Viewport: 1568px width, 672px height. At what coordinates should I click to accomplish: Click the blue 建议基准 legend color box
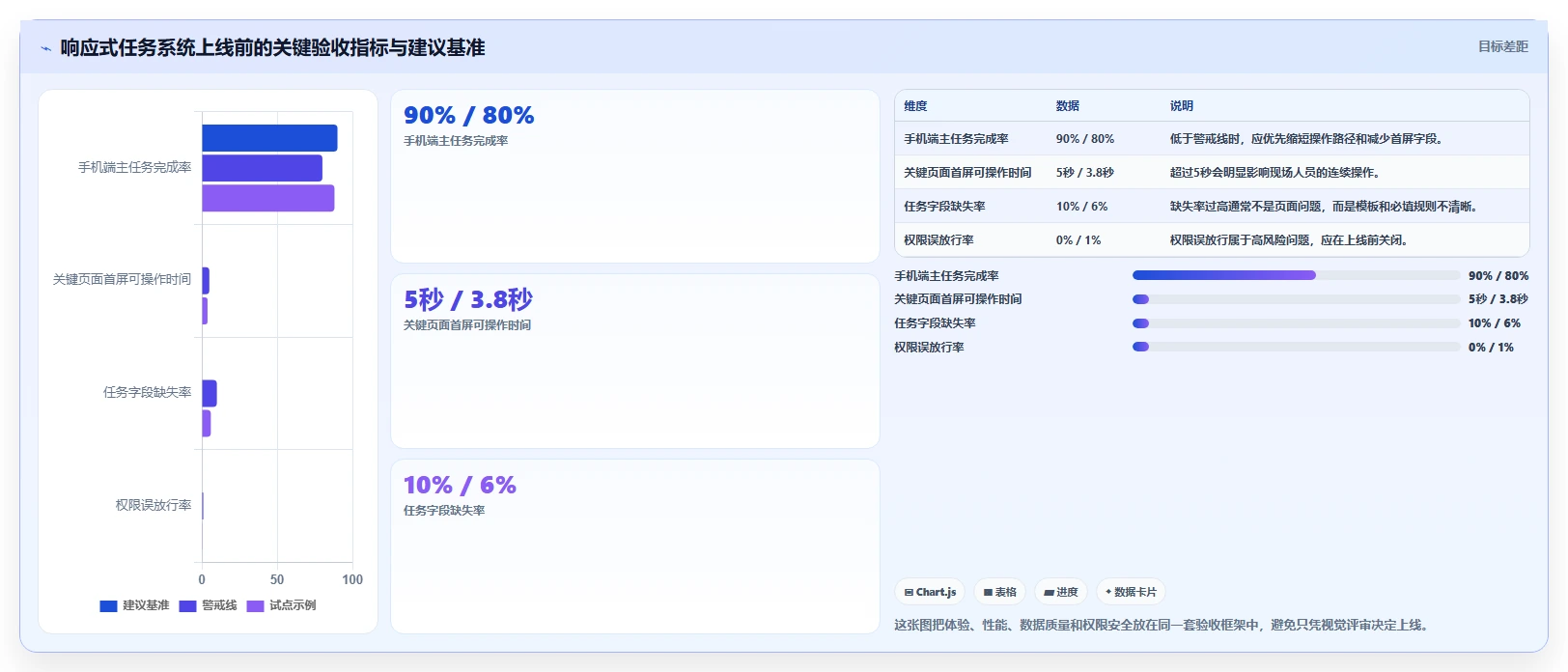click(108, 606)
